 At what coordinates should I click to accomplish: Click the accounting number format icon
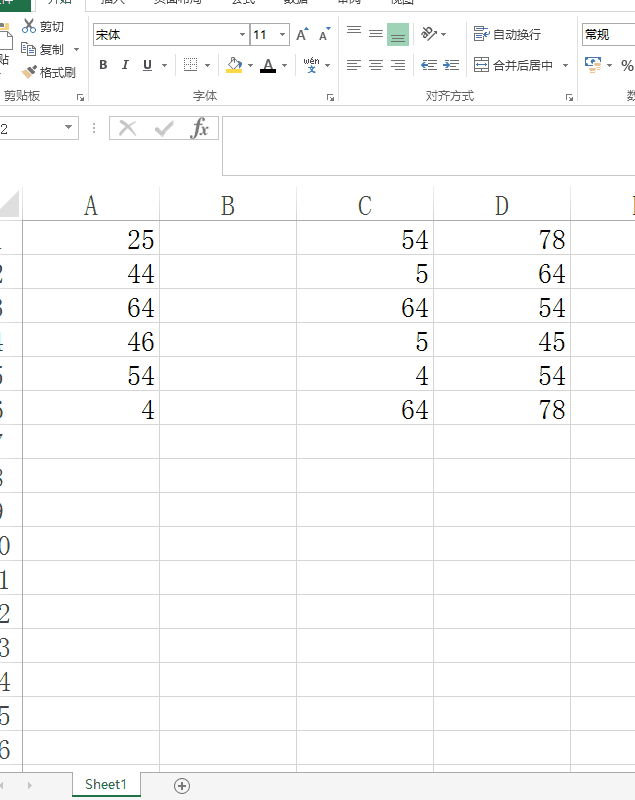593,65
